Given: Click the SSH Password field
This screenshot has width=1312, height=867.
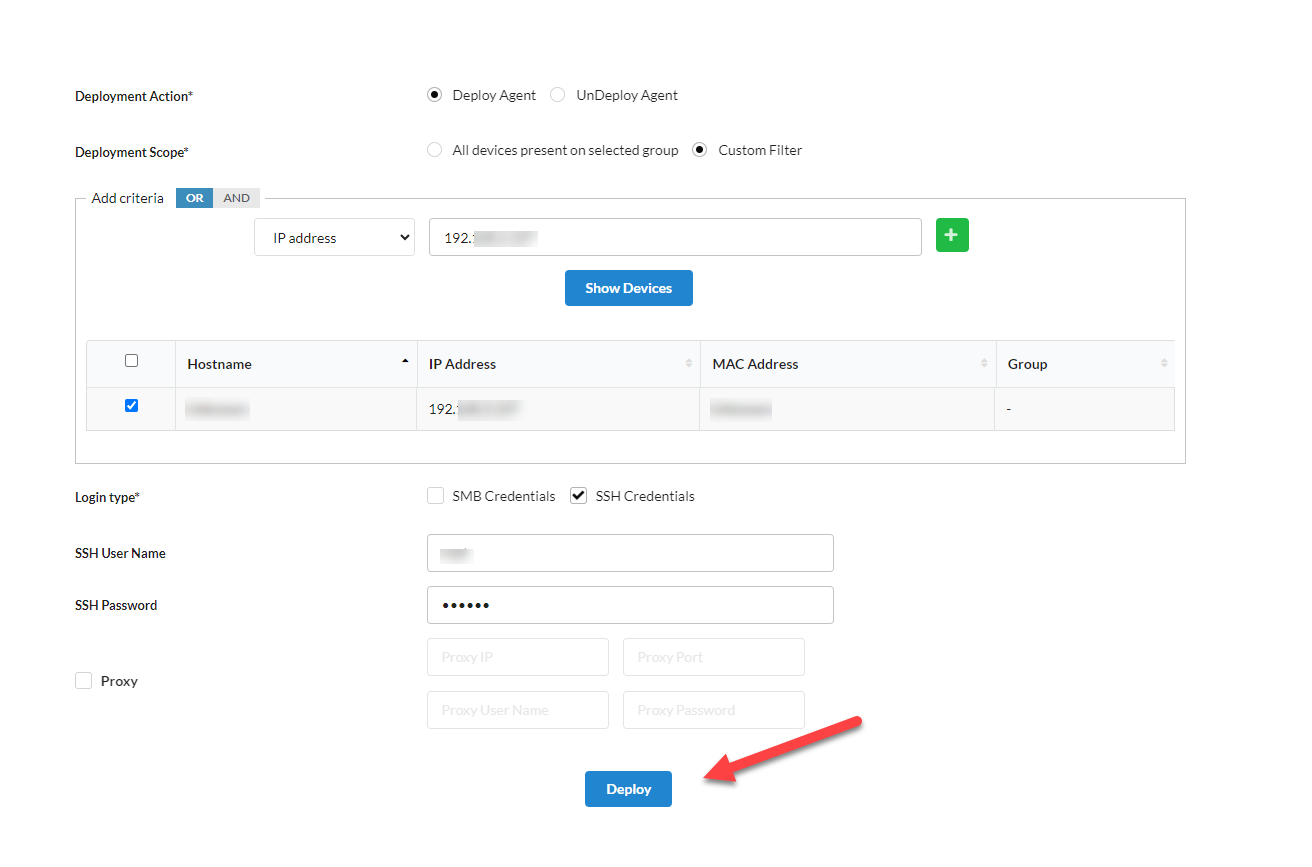Looking at the screenshot, I should [x=630, y=604].
